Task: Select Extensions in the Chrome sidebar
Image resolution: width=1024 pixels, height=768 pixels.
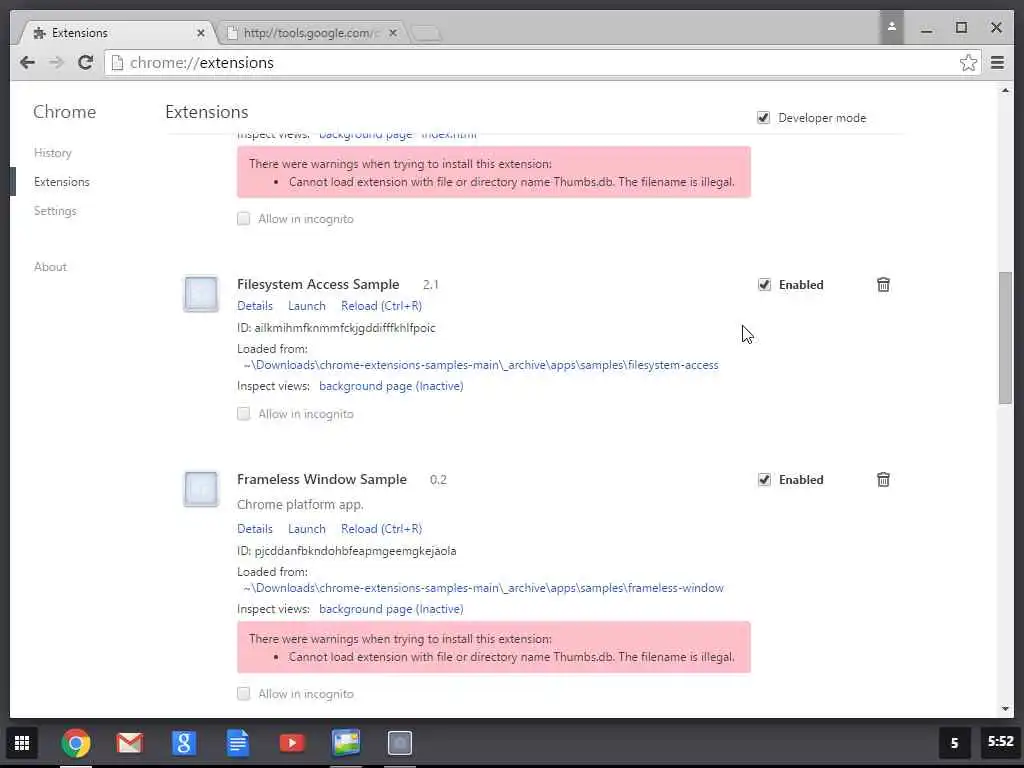Action: 62,182
